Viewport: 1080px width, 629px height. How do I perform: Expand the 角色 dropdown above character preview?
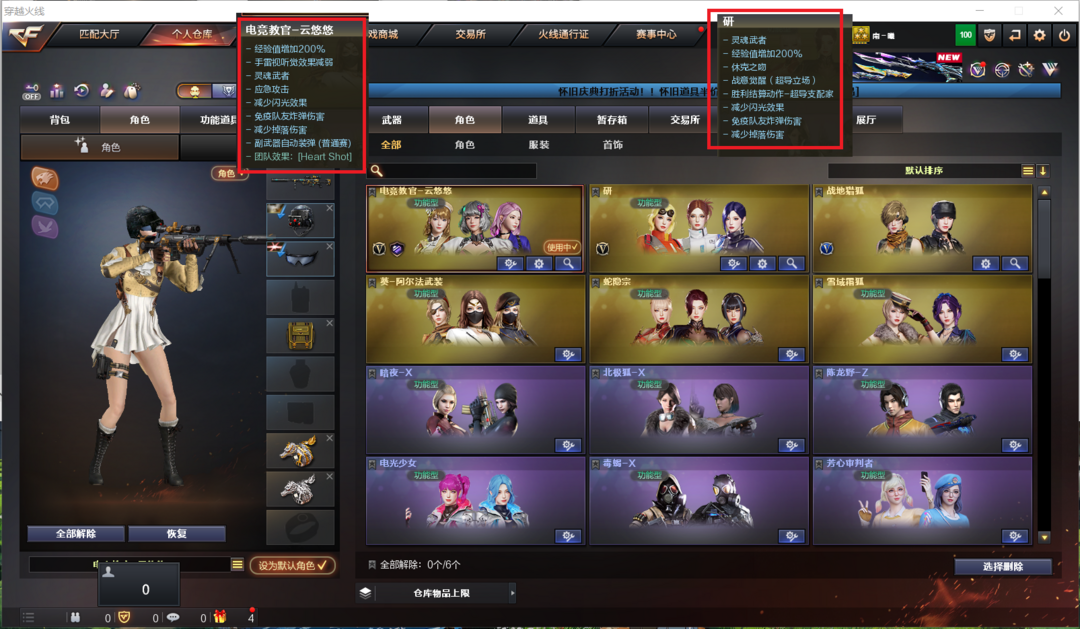[x=229, y=173]
